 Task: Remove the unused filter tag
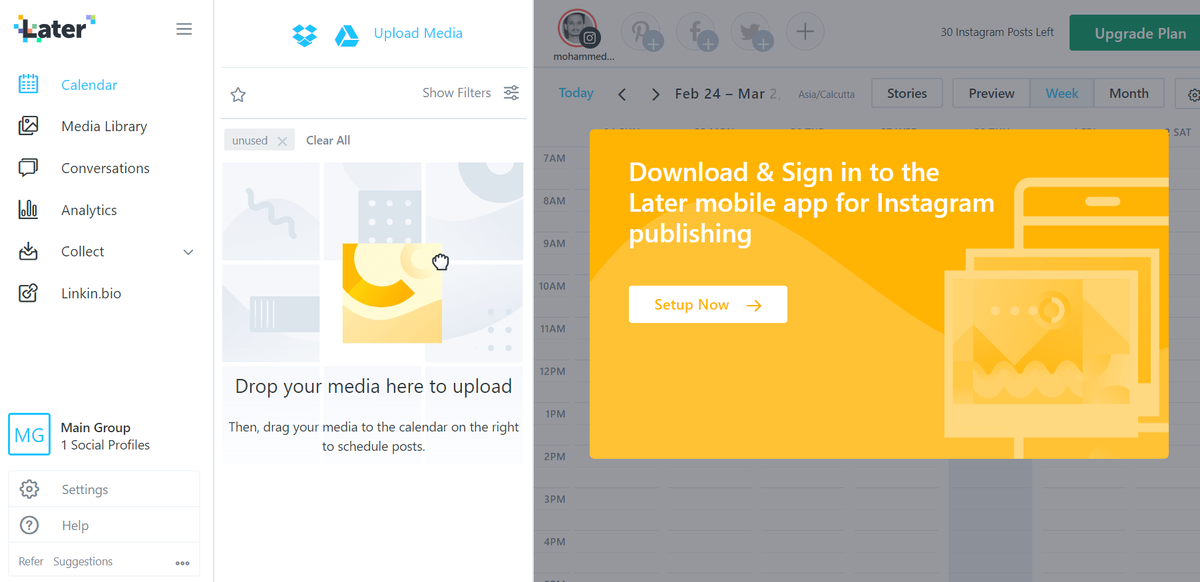point(282,141)
